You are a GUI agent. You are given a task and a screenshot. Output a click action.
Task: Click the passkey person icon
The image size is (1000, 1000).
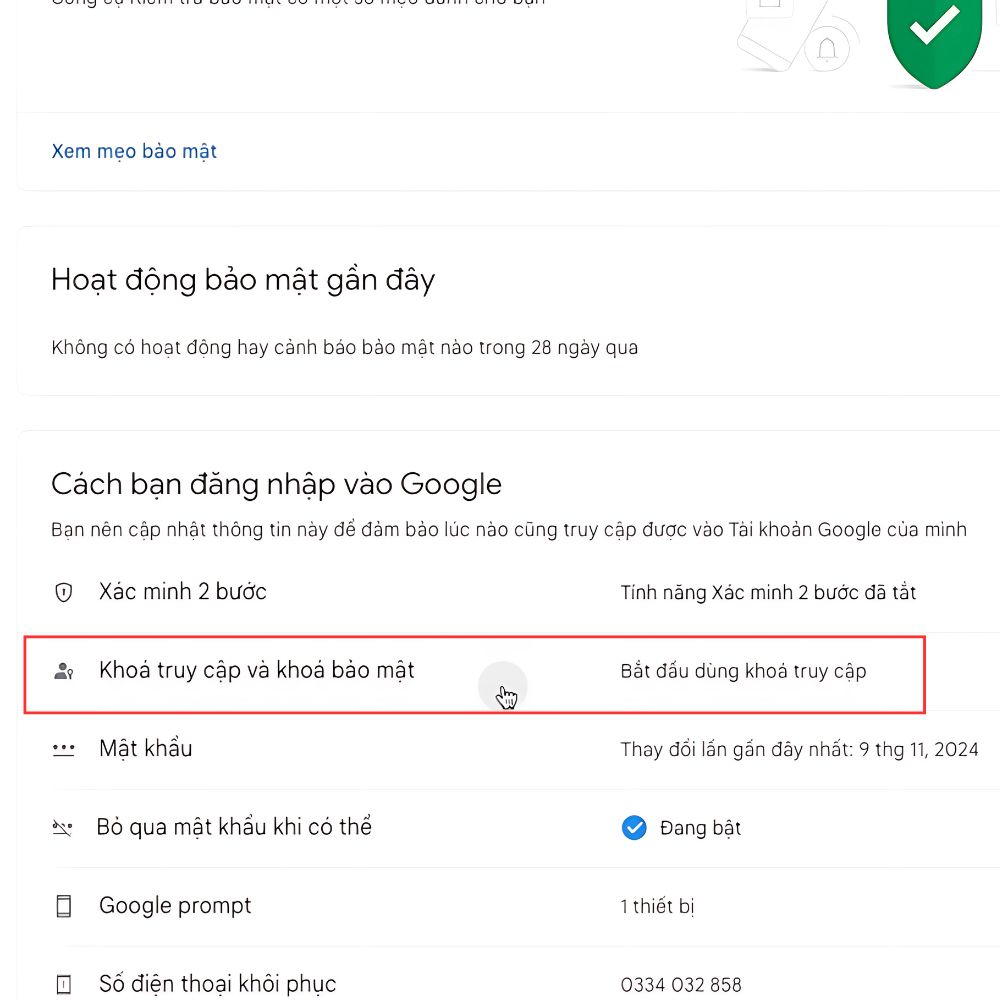point(63,671)
